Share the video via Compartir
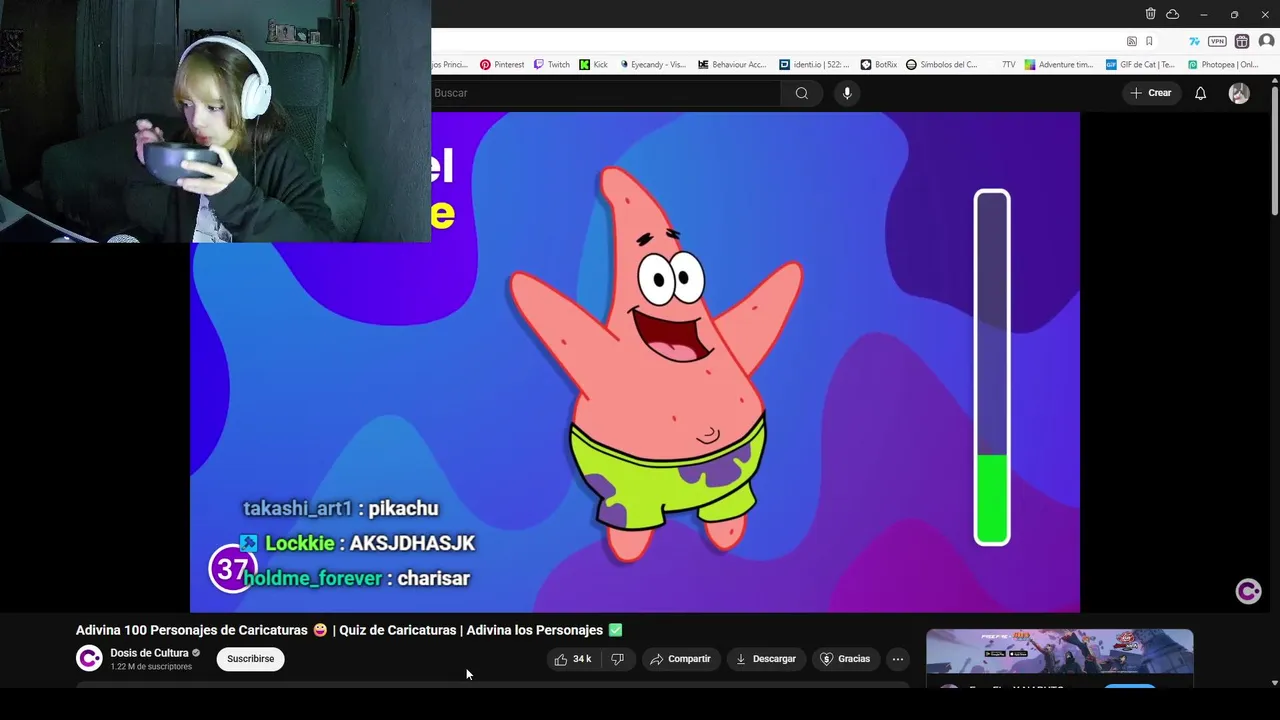 coord(680,659)
